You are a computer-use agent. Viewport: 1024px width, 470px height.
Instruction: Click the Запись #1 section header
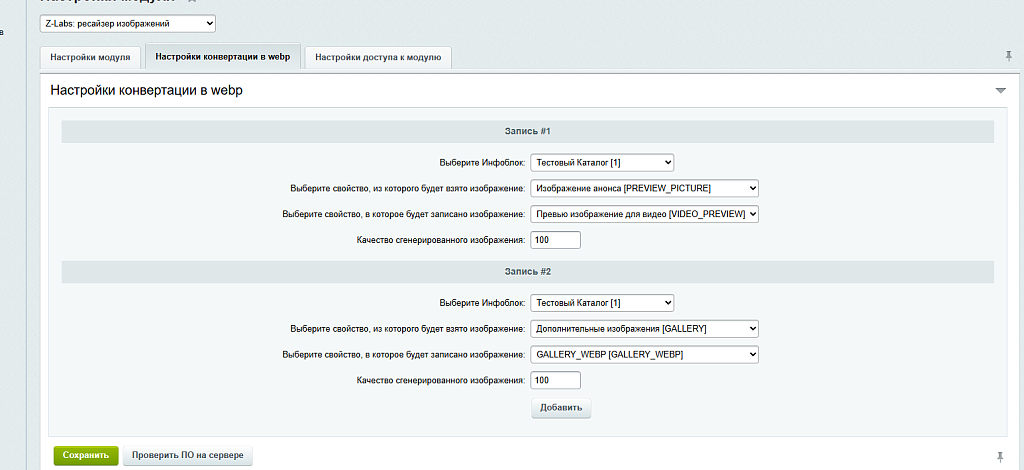pos(527,131)
